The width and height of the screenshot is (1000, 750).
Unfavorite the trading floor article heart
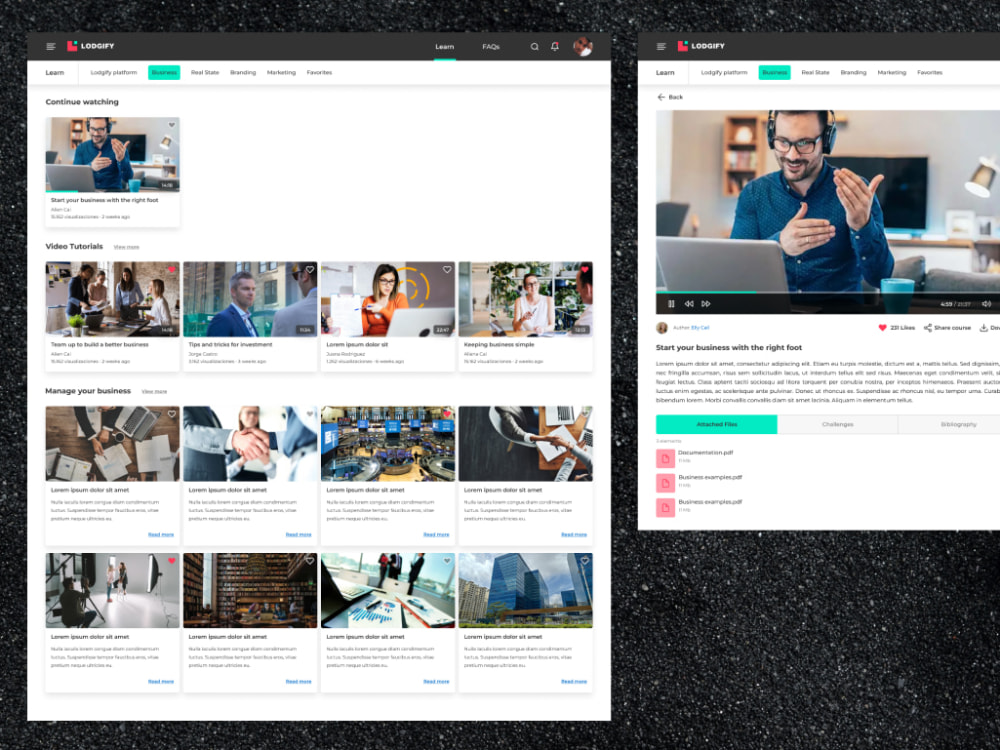point(447,415)
